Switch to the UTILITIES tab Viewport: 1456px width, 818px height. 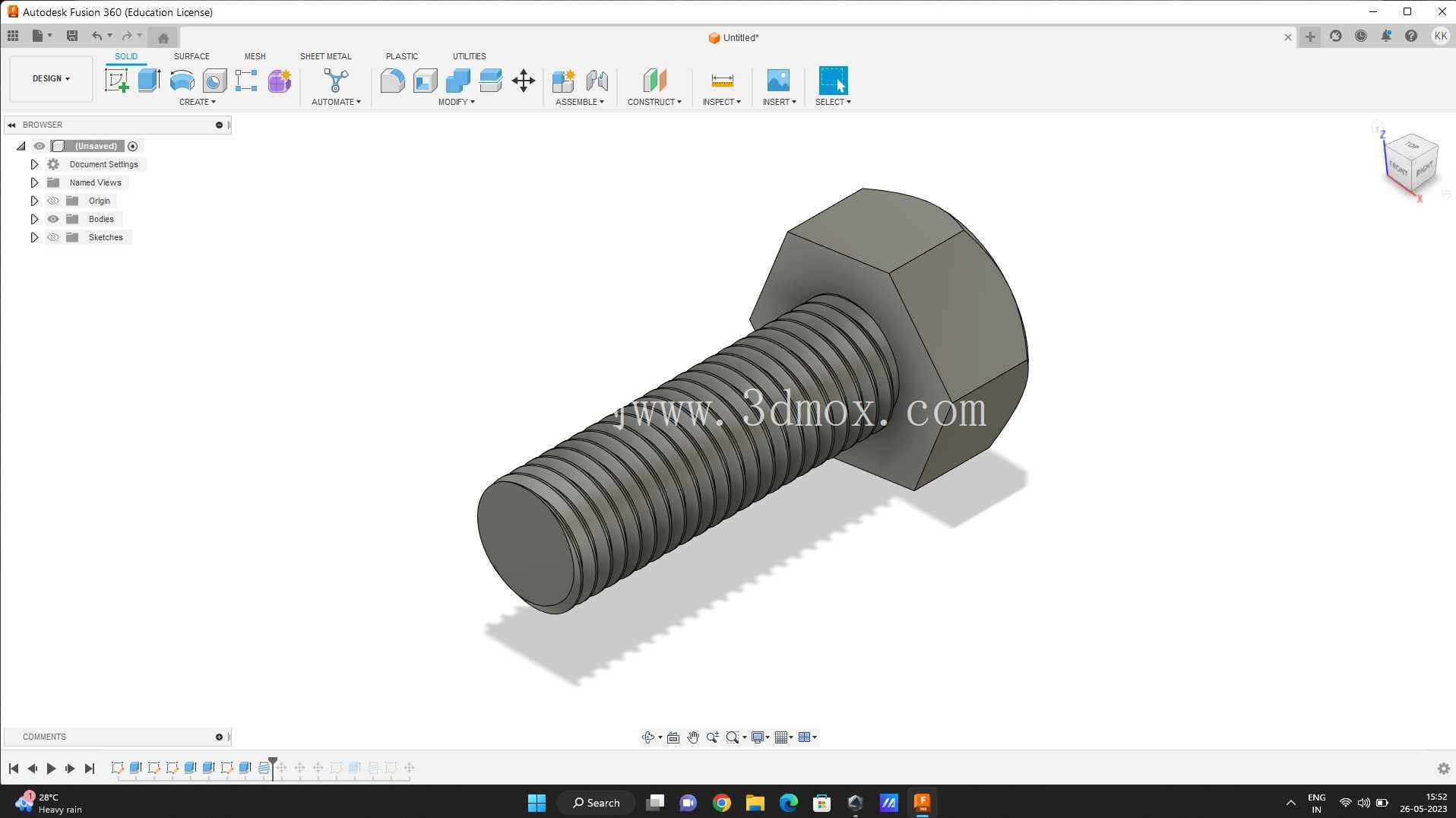tap(469, 56)
